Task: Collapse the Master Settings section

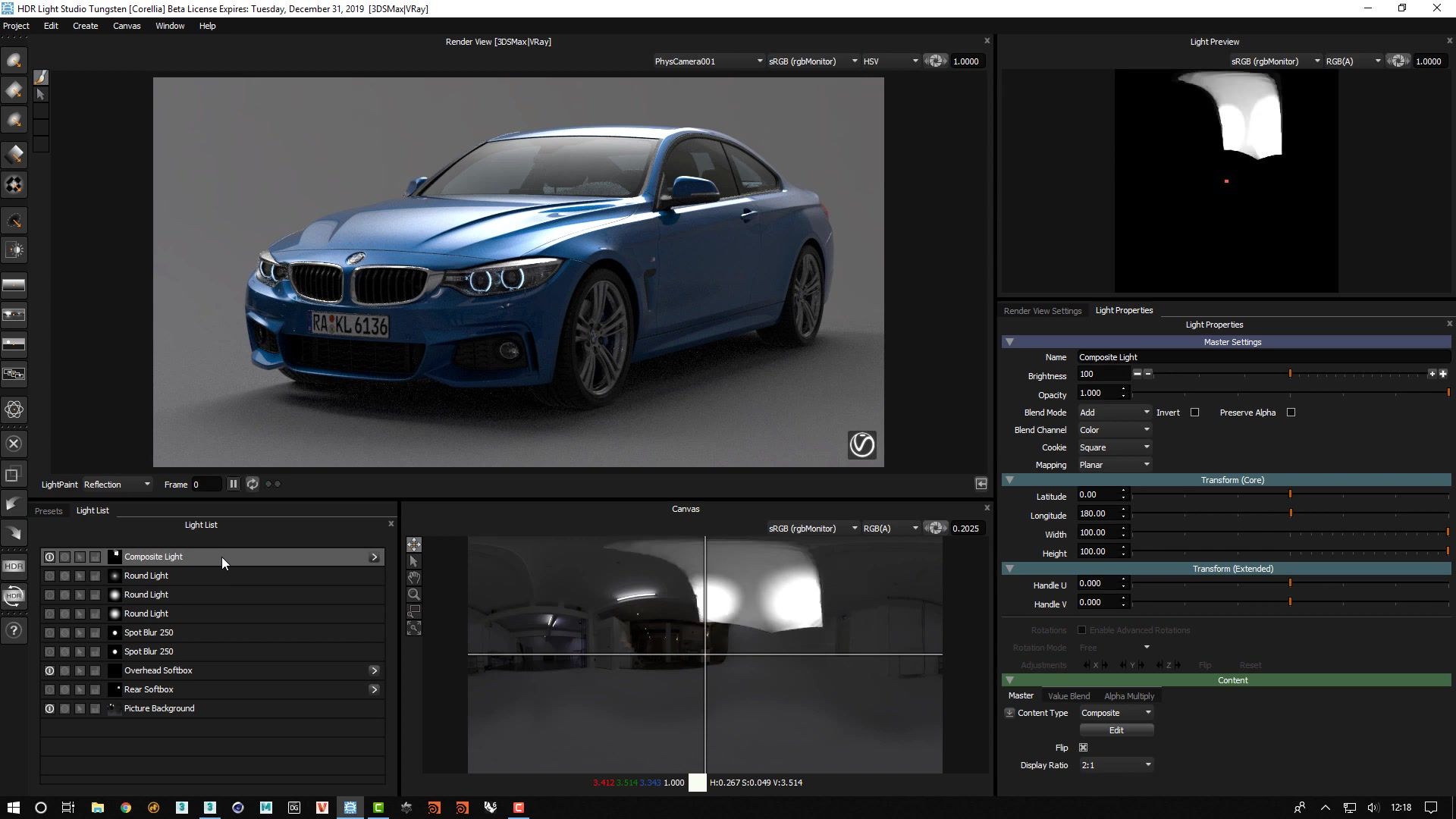Action: (1009, 342)
